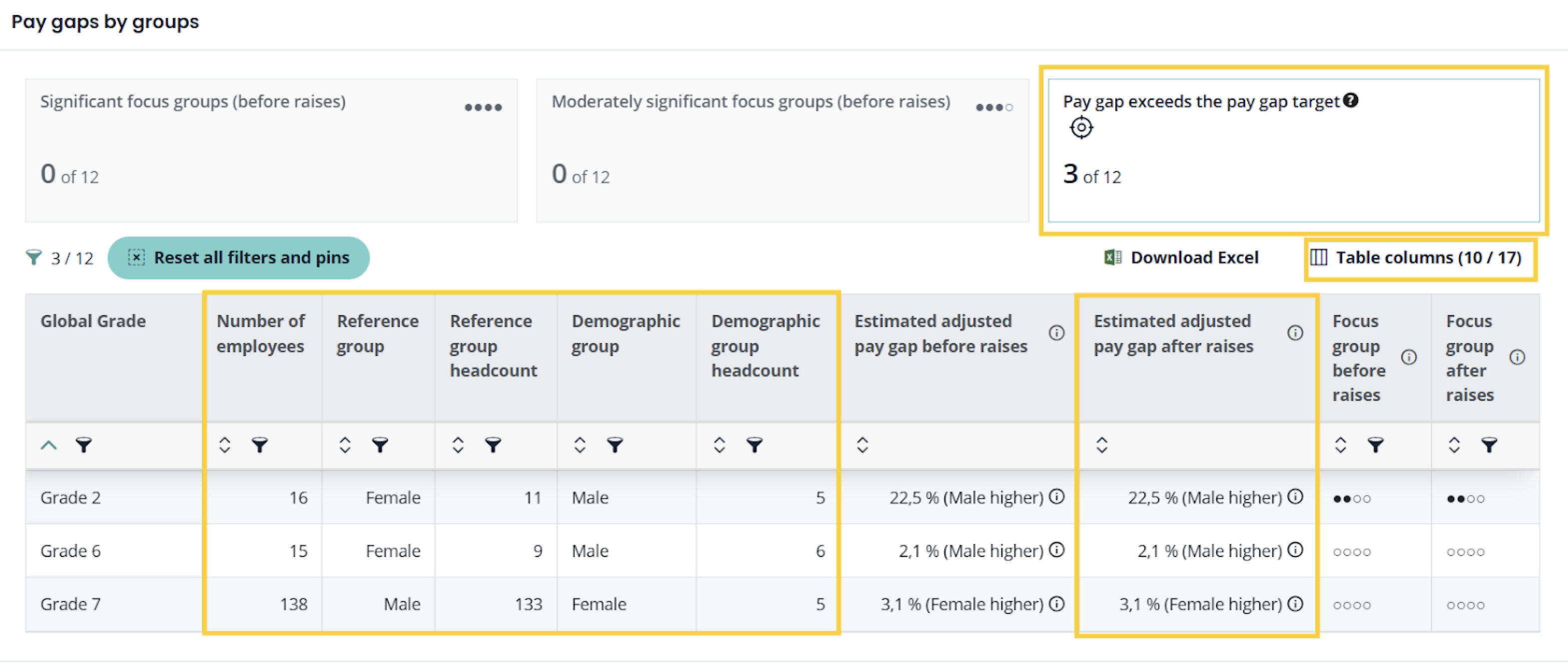Click filter icon under Number of employees

click(x=260, y=445)
